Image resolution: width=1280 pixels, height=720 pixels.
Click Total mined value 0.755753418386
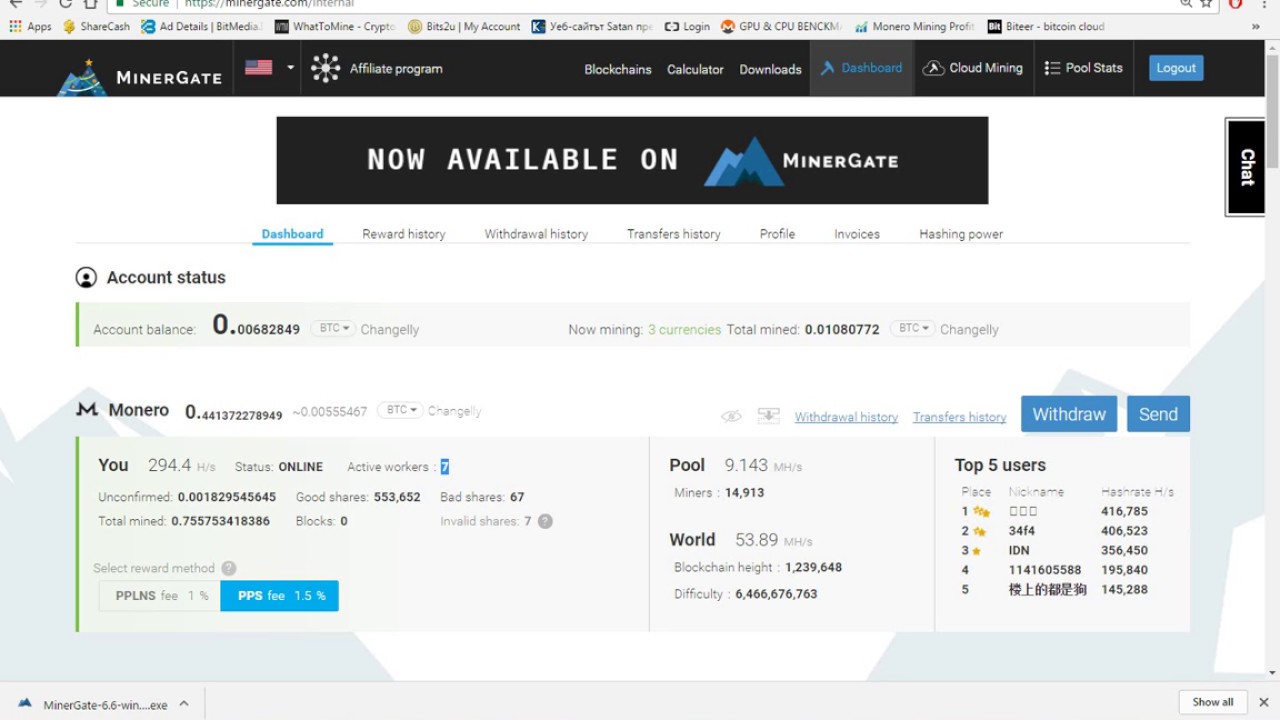click(x=220, y=521)
